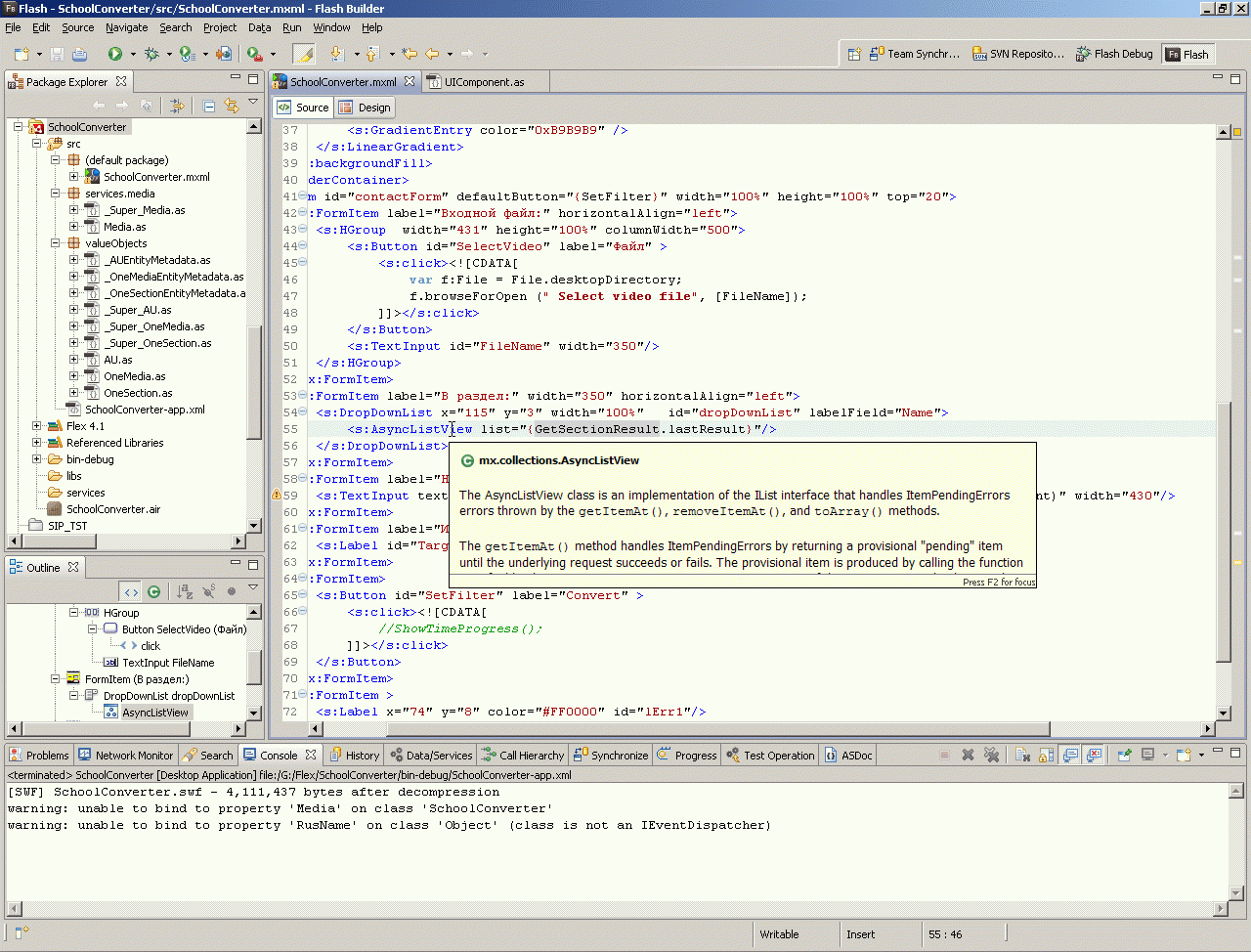Toggle the Outline tag view mode button
Screen dimensions: 1251x952
click(x=131, y=591)
